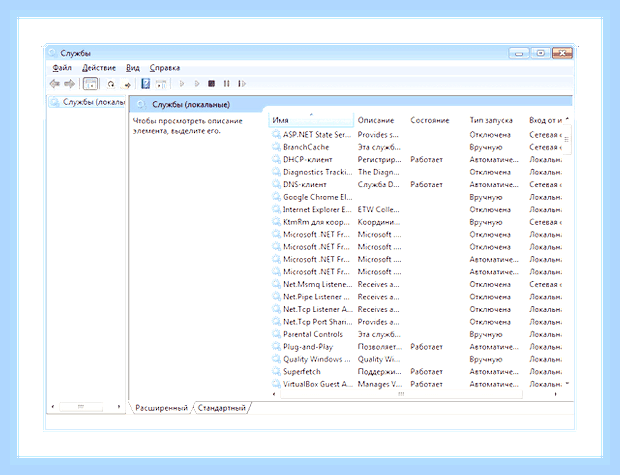Switch to the Стандартный tab
The image size is (620, 475).
coord(221,408)
